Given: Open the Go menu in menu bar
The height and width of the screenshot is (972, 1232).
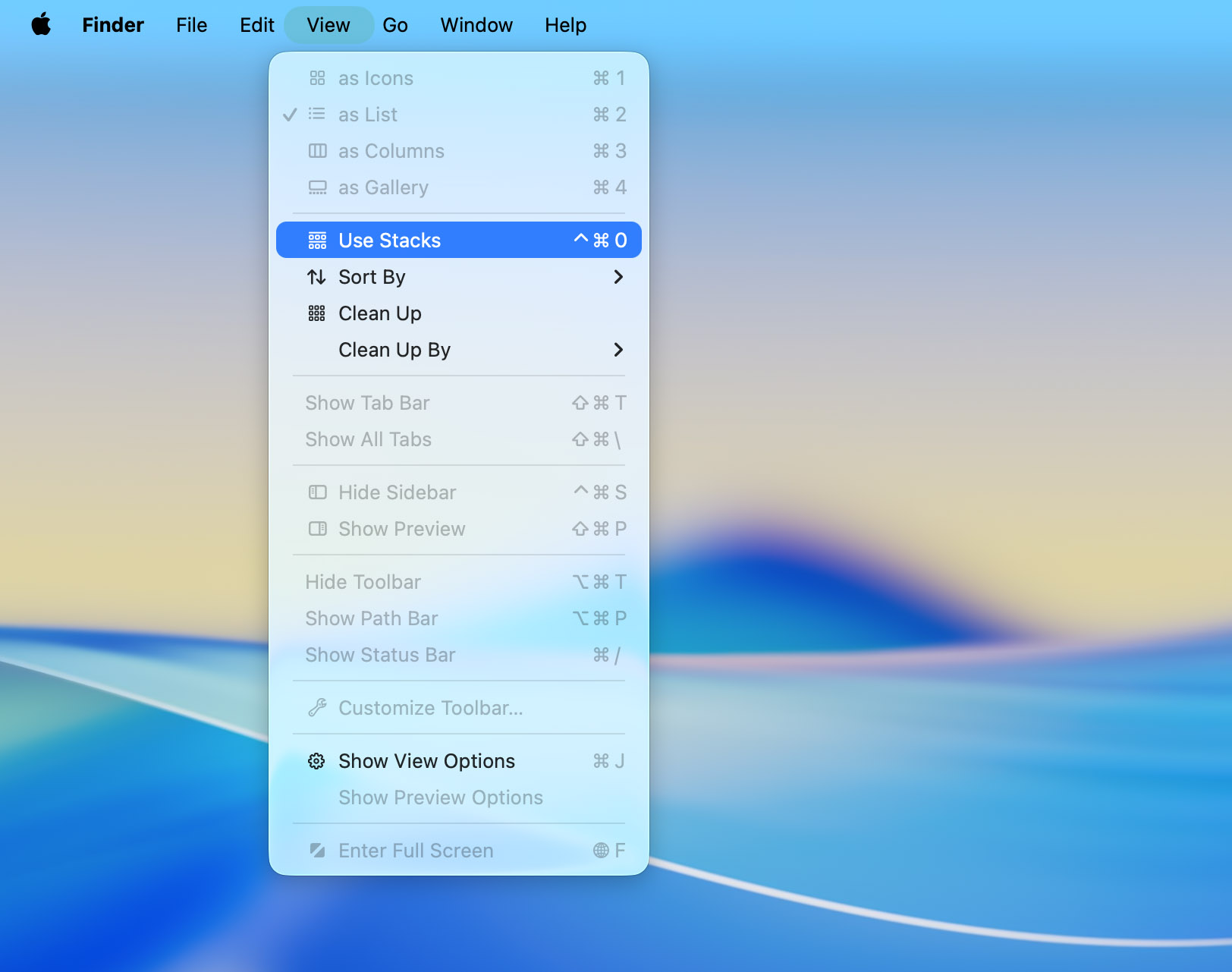Looking at the screenshot, I should coord(394,25).
